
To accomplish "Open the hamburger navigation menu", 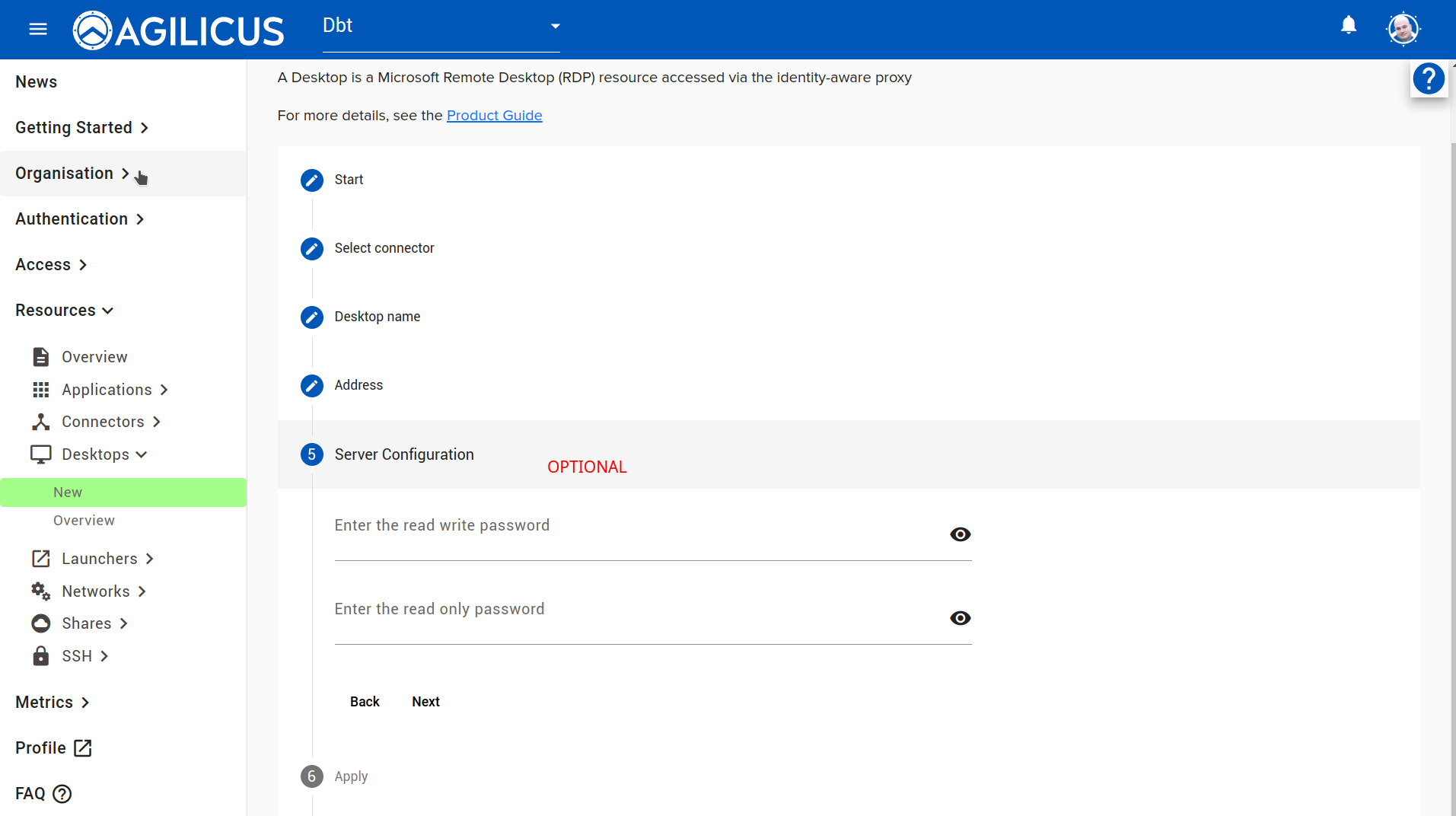I will [38, 29].
